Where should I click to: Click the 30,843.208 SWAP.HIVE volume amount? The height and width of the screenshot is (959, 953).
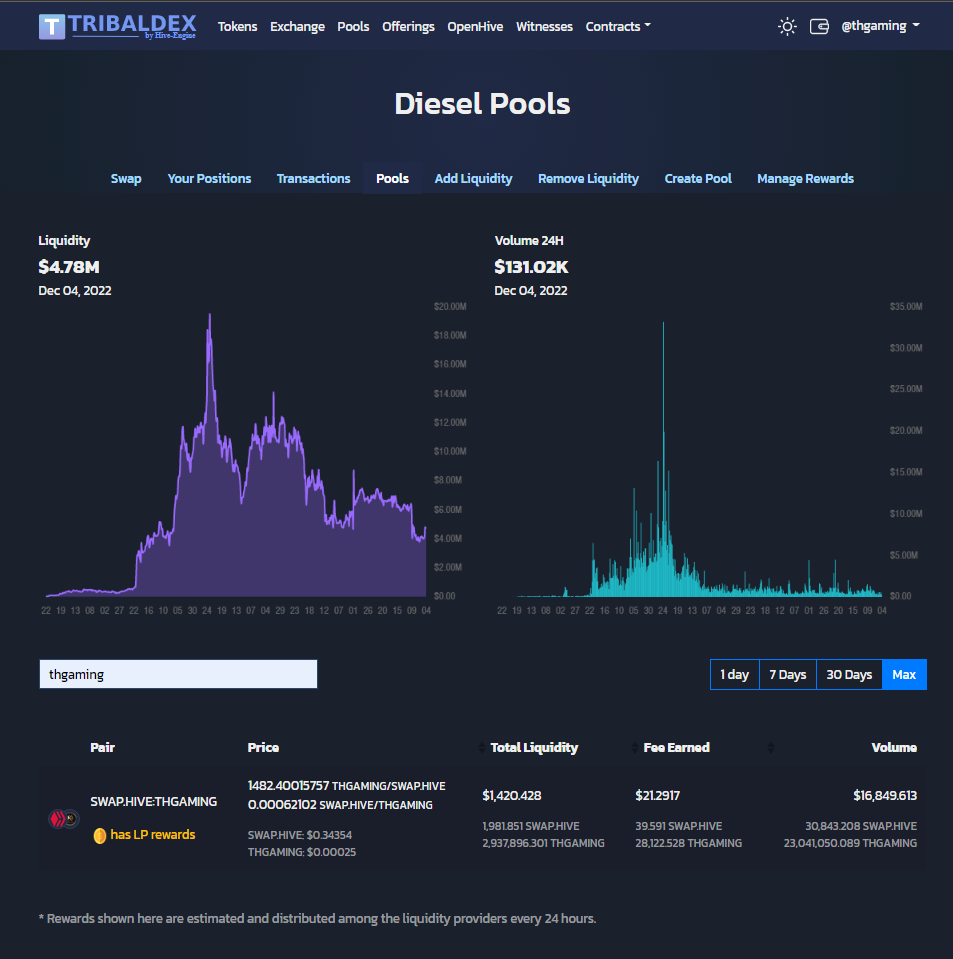pos(861,826)
